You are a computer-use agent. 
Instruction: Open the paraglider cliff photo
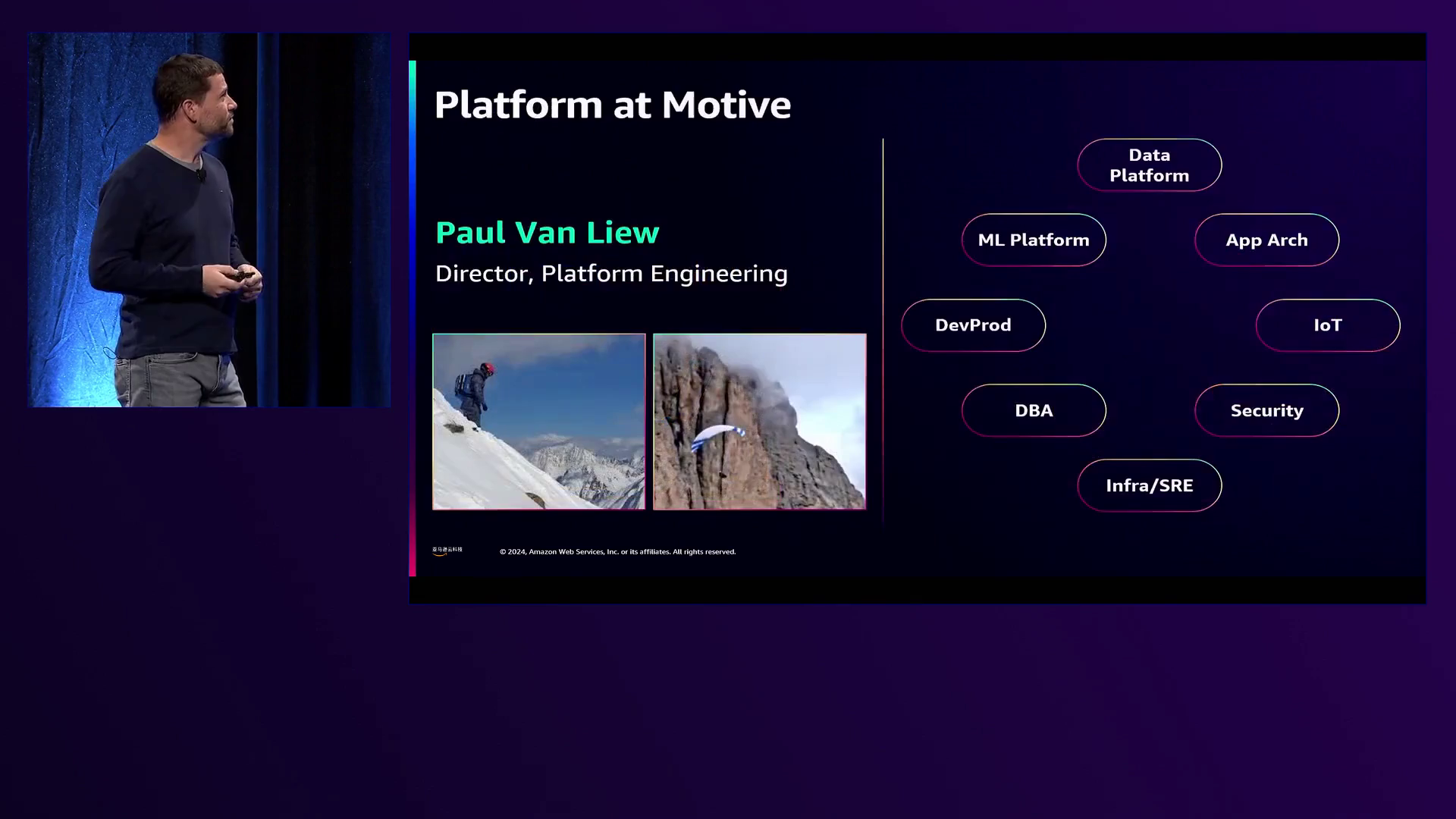point(759,422)
